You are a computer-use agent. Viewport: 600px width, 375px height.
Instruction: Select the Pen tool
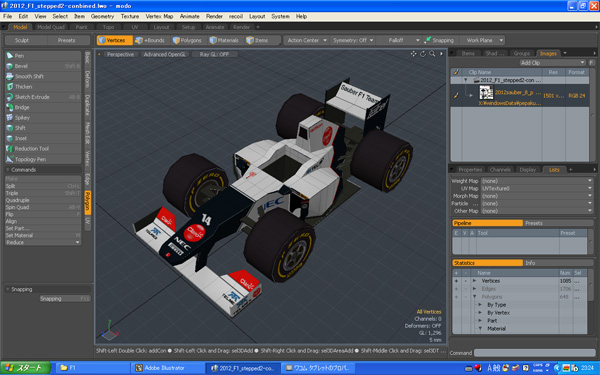[43, 56]
